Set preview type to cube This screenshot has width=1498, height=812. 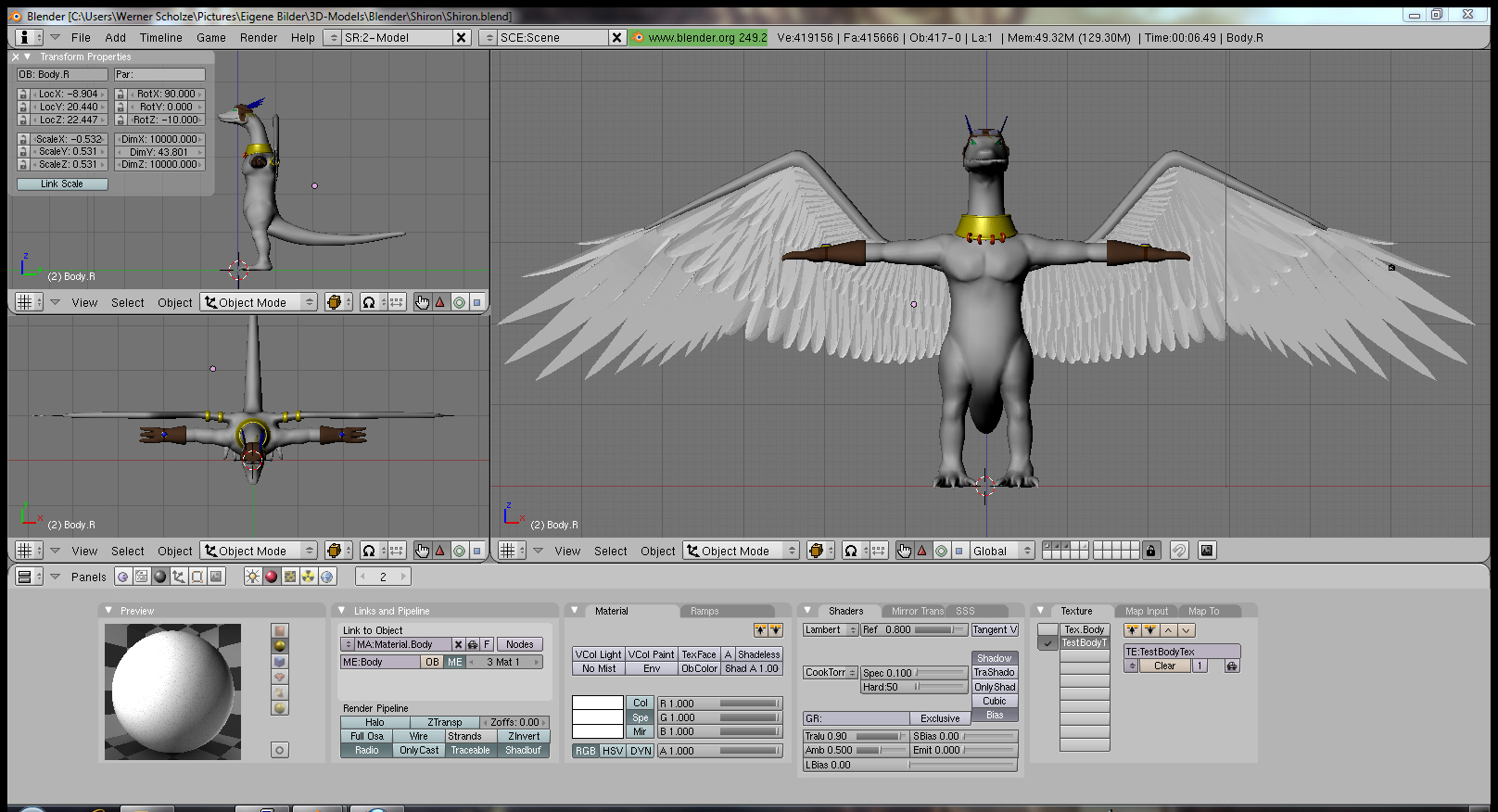pyautogui.click(x=280, y=662)
